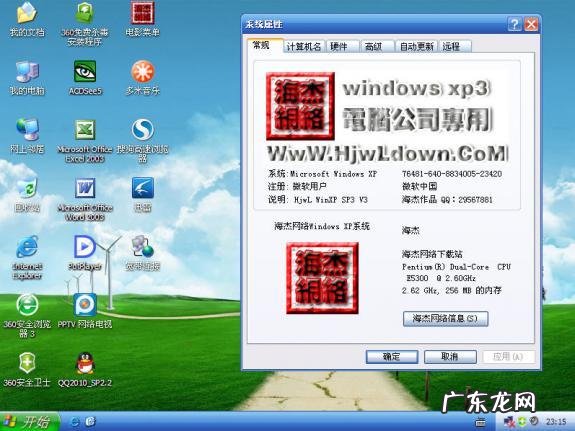Switch to the 自动更新 tab

(x=417, y=47)
